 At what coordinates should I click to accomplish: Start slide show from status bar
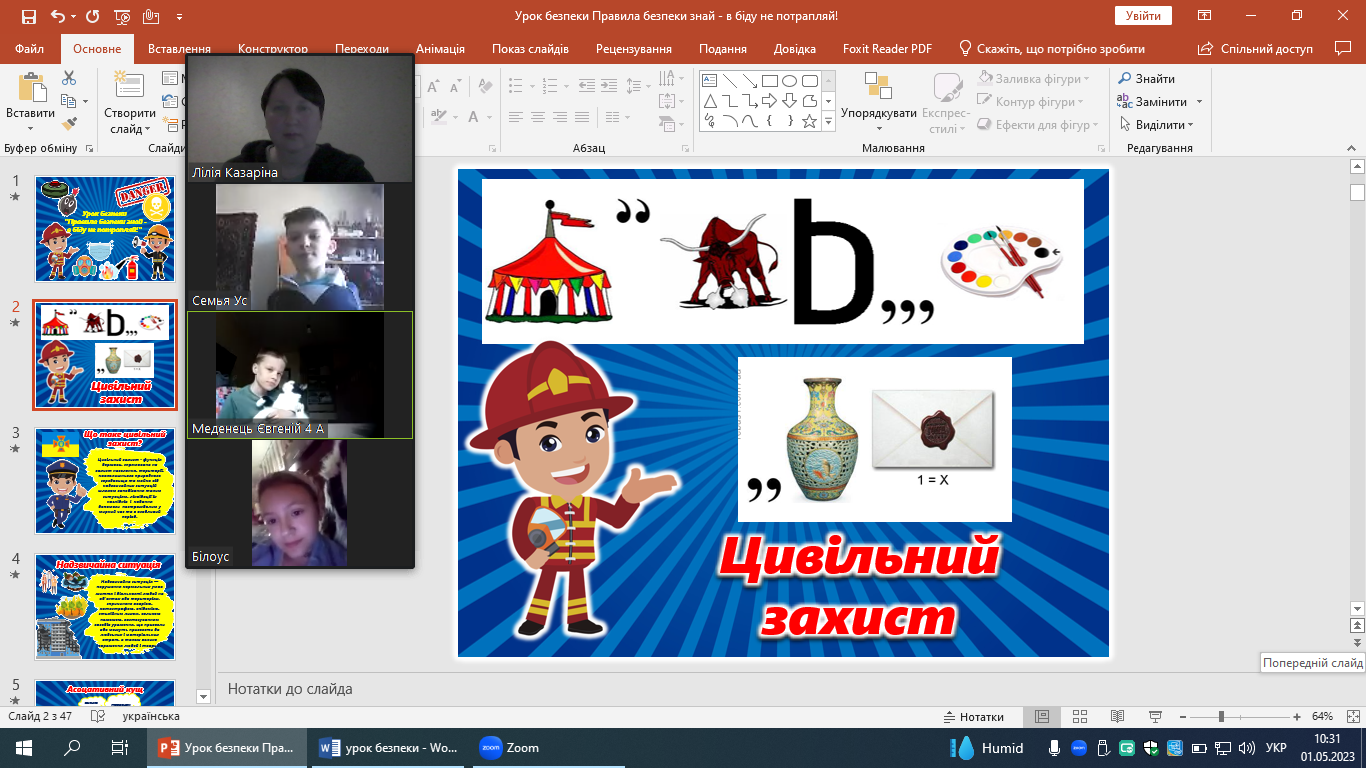tap(1156, 717)
